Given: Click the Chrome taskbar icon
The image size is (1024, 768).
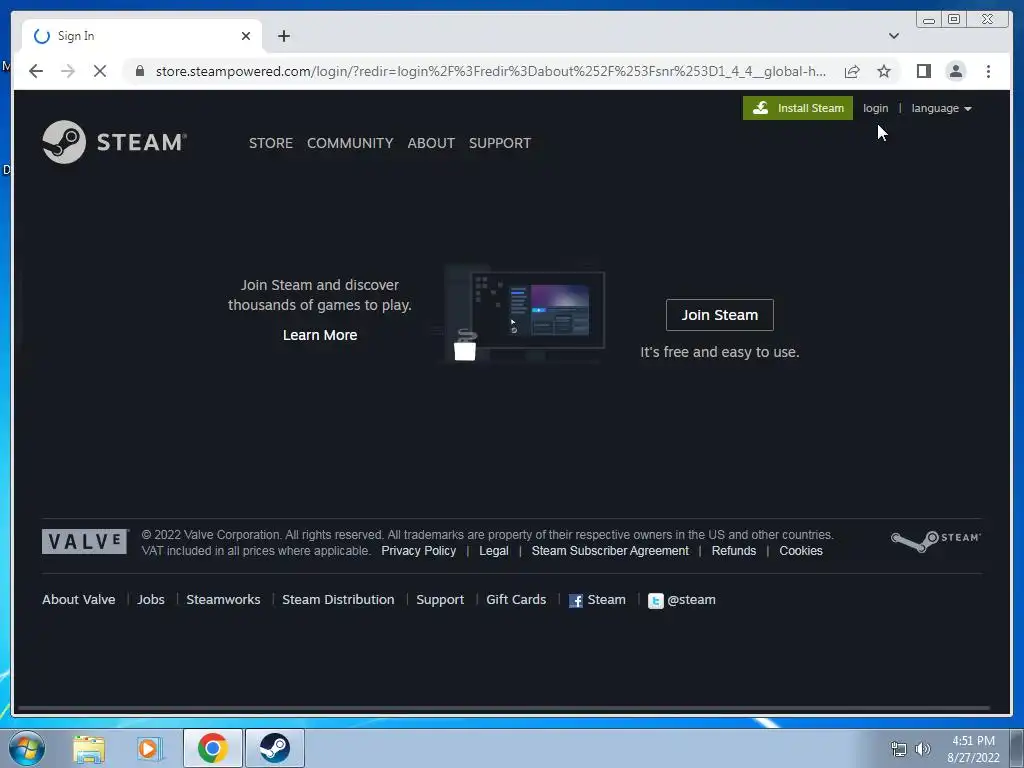Looking at the screenshot, I should [x=212, y=748].
